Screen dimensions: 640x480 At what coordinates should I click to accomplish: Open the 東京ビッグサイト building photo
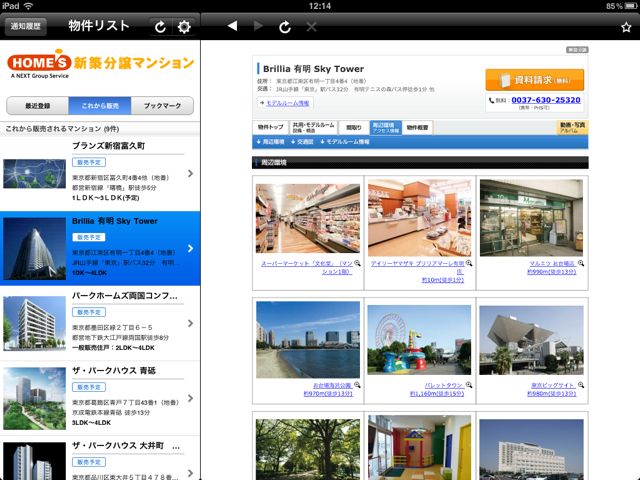pos(531,340)
